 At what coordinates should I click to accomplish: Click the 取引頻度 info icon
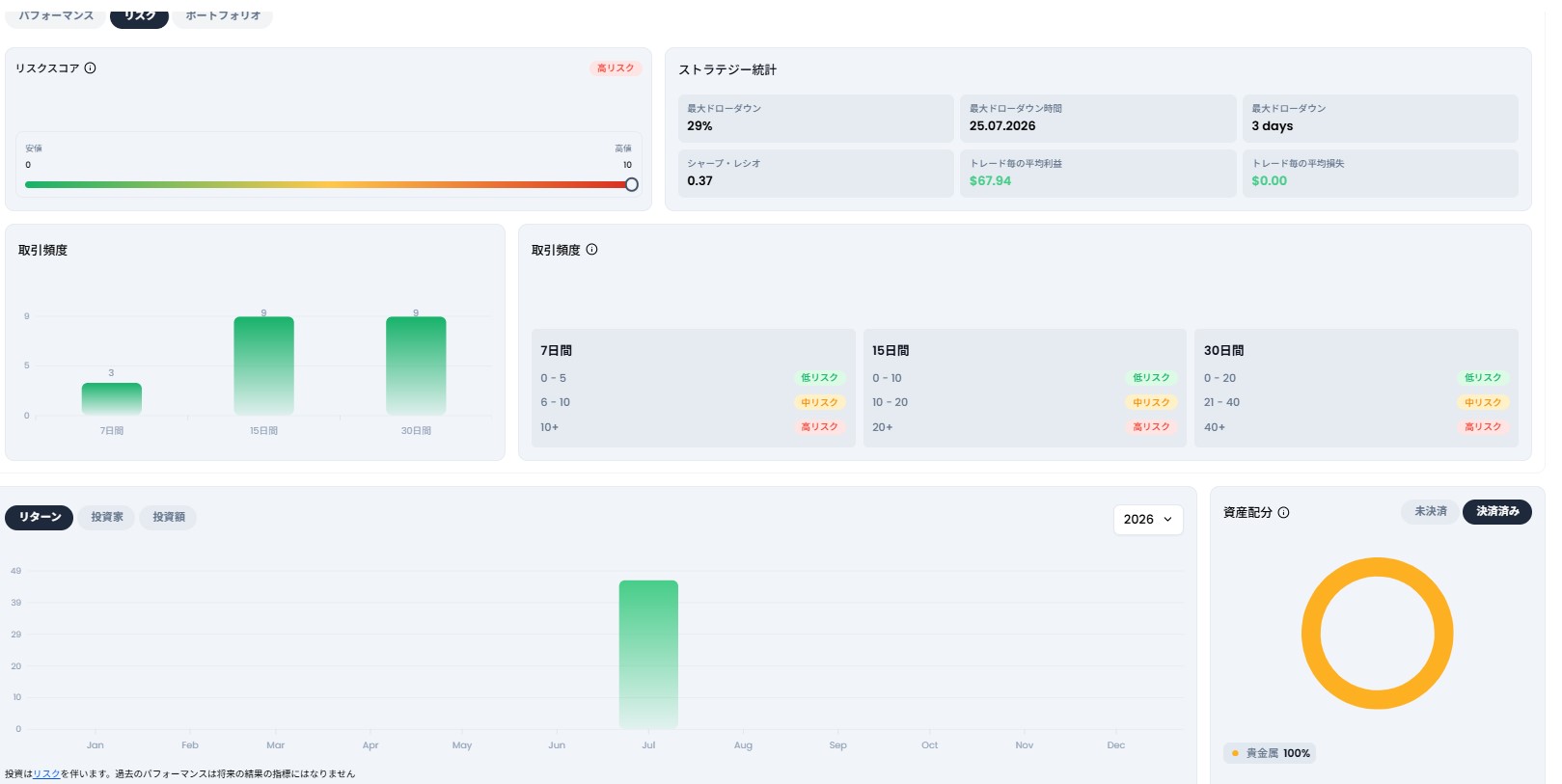click(591, 249)
